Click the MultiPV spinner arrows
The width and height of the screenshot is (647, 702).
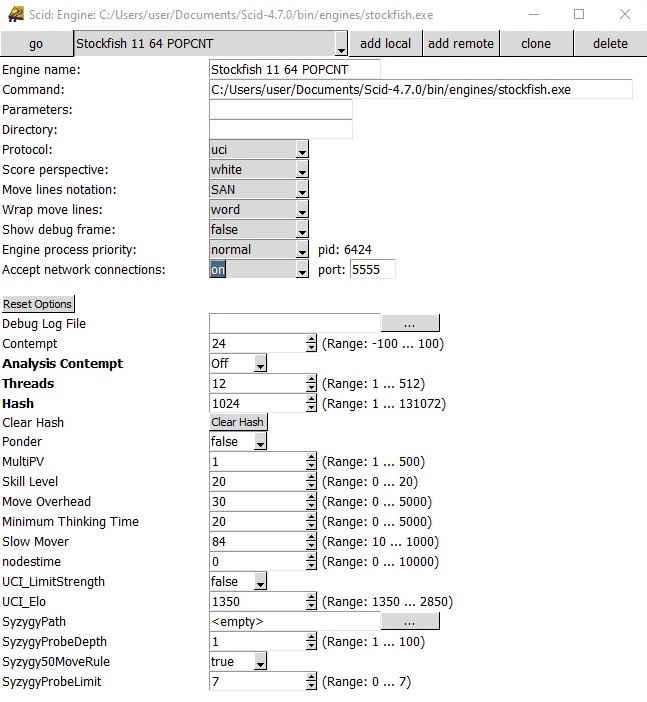tap(311, 462)
